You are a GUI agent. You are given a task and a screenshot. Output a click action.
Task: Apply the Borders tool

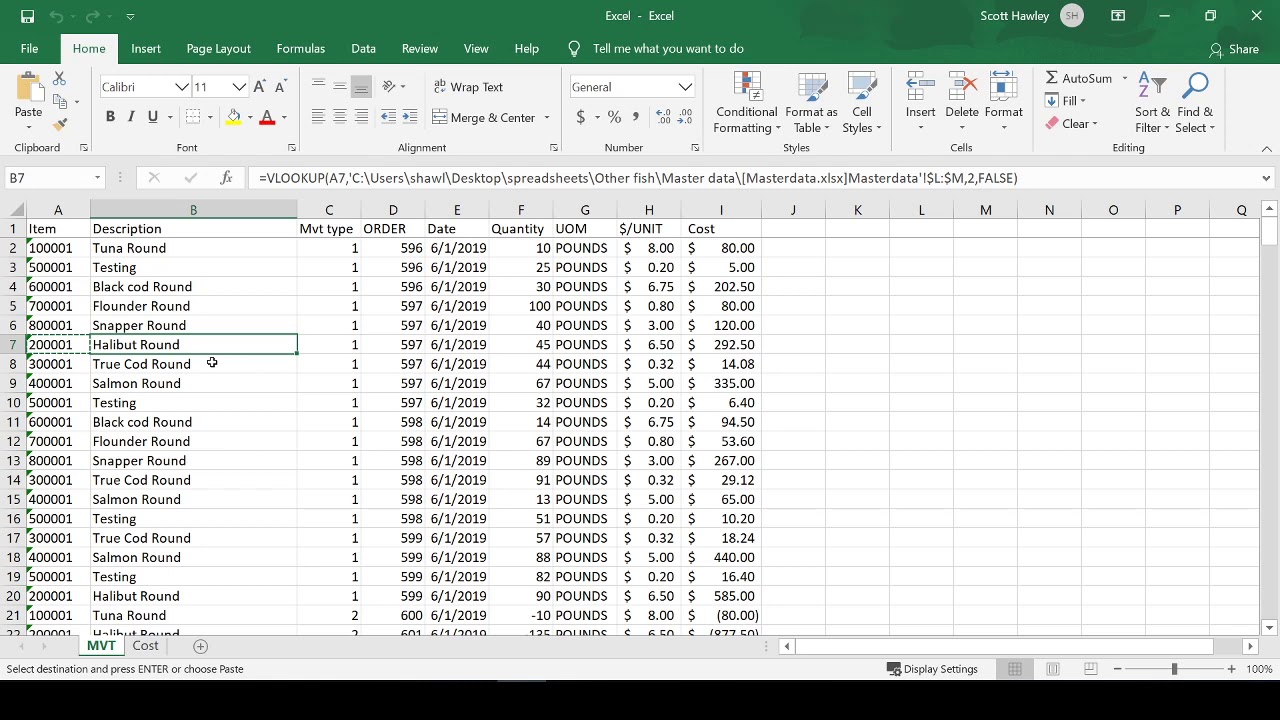193,117
